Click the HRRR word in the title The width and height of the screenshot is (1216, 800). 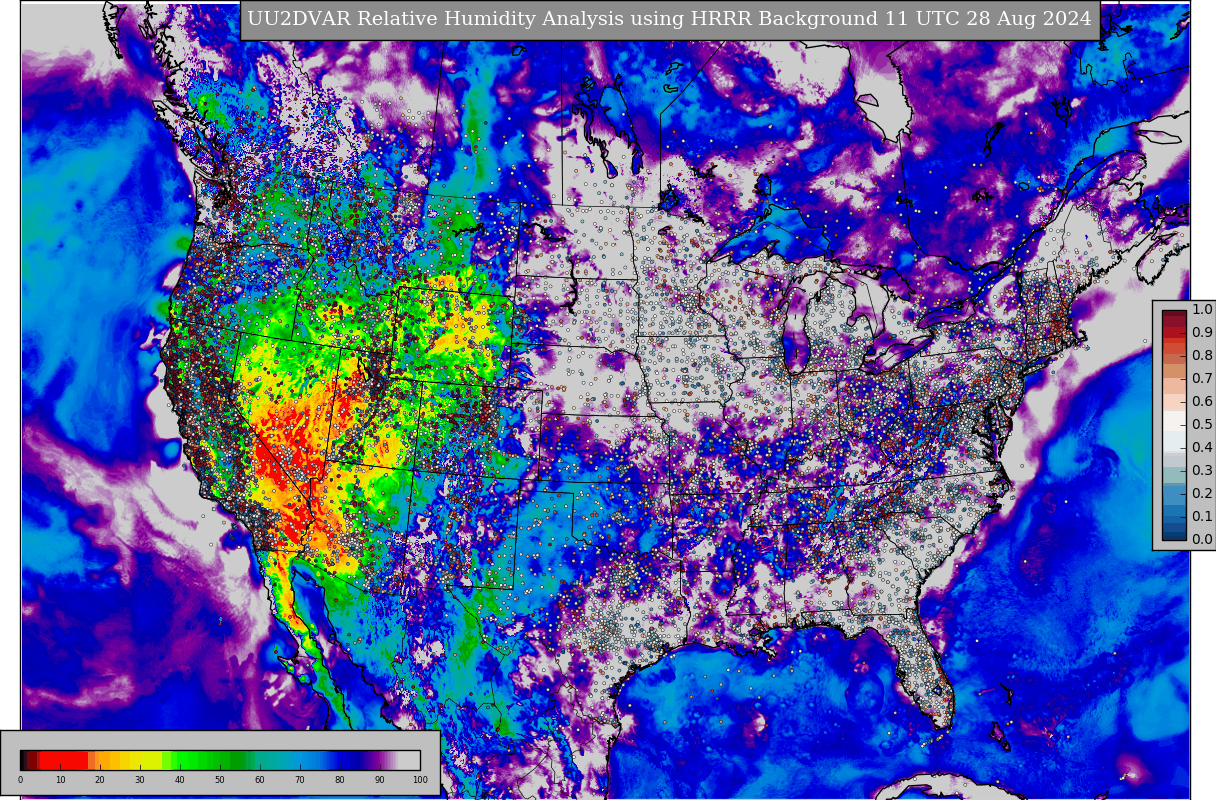pos(724,20)
